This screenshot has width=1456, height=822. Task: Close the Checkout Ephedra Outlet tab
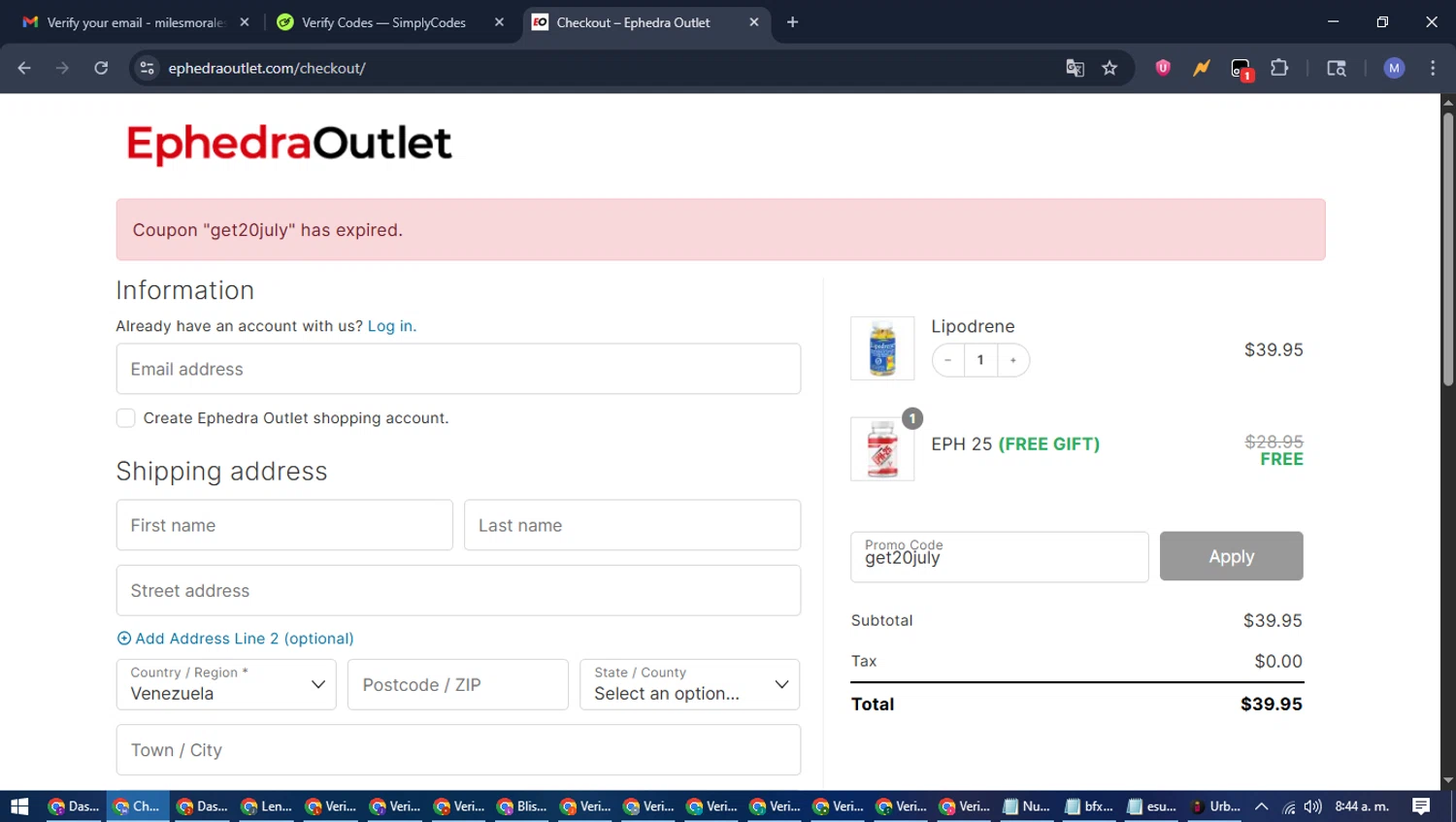pos(754,22)
